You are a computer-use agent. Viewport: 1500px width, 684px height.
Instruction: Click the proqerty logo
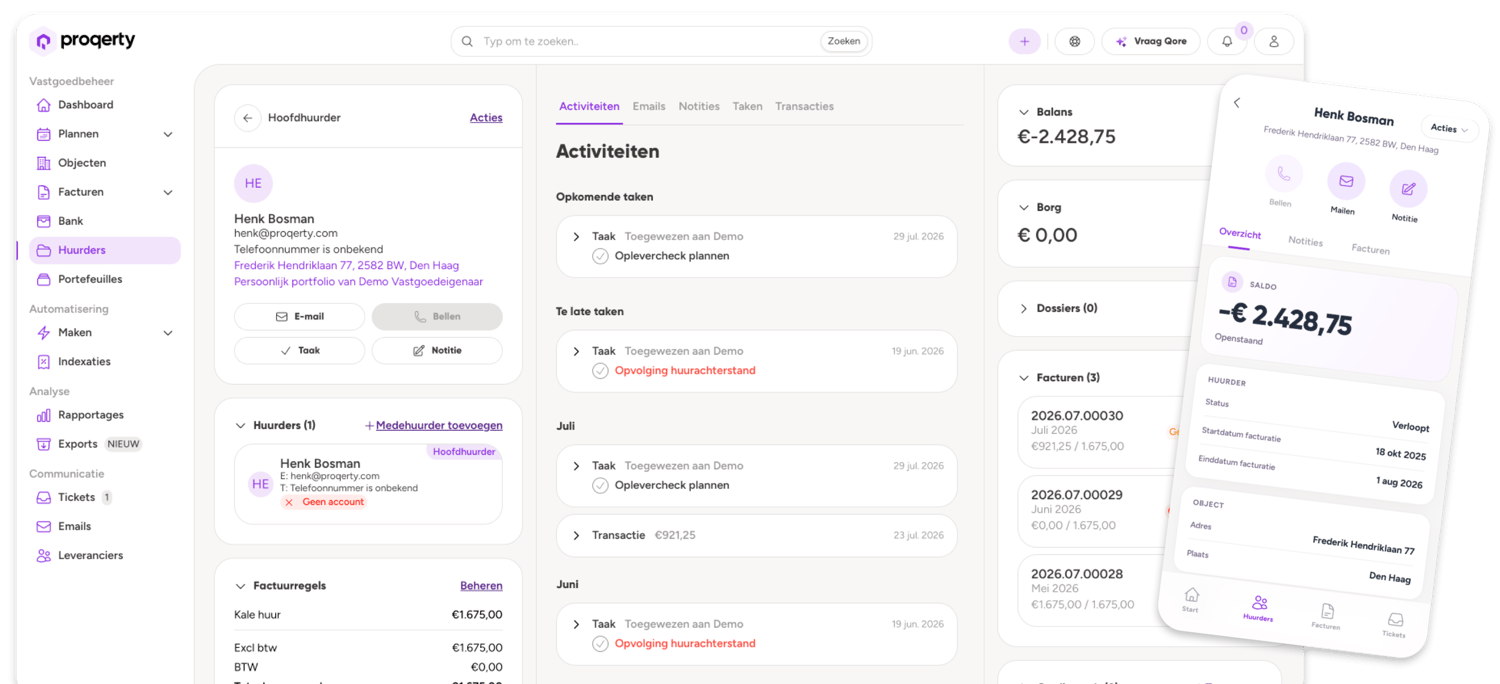coord(83,41)
